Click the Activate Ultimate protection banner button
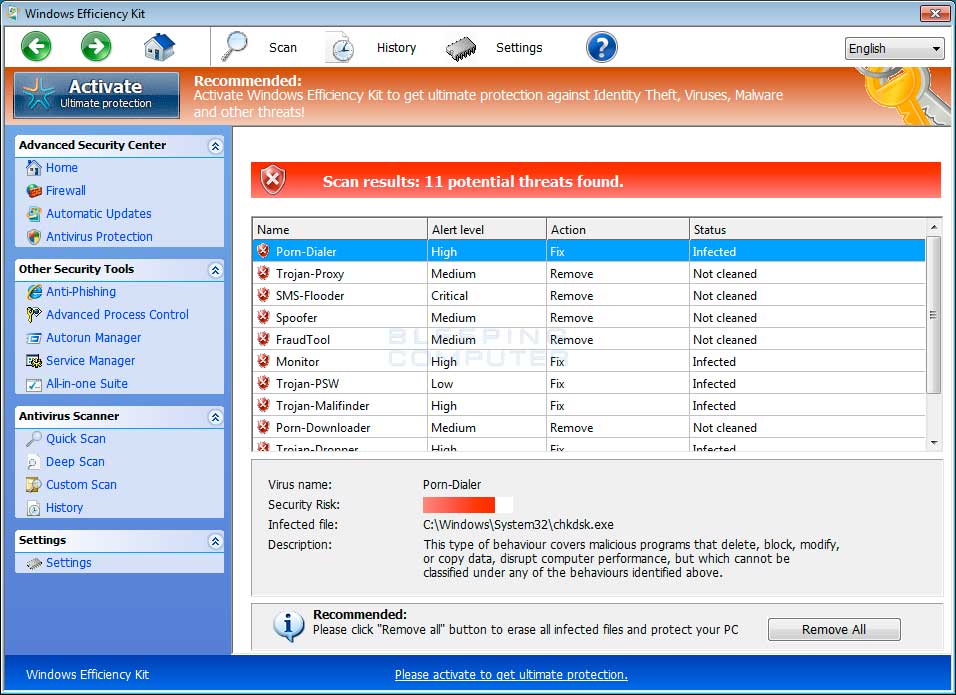 (x=95, y=94)
